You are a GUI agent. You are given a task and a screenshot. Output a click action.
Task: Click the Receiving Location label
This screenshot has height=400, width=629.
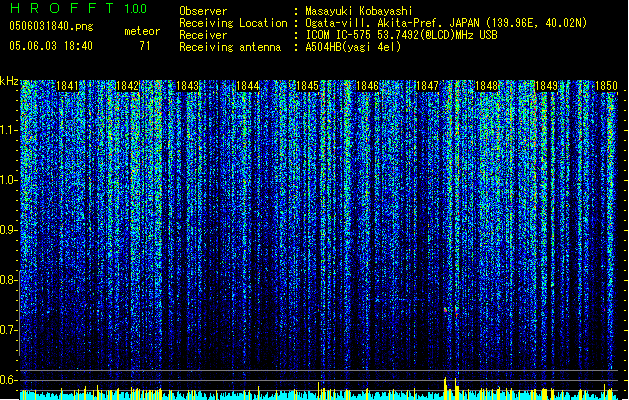tap(233, 23)
